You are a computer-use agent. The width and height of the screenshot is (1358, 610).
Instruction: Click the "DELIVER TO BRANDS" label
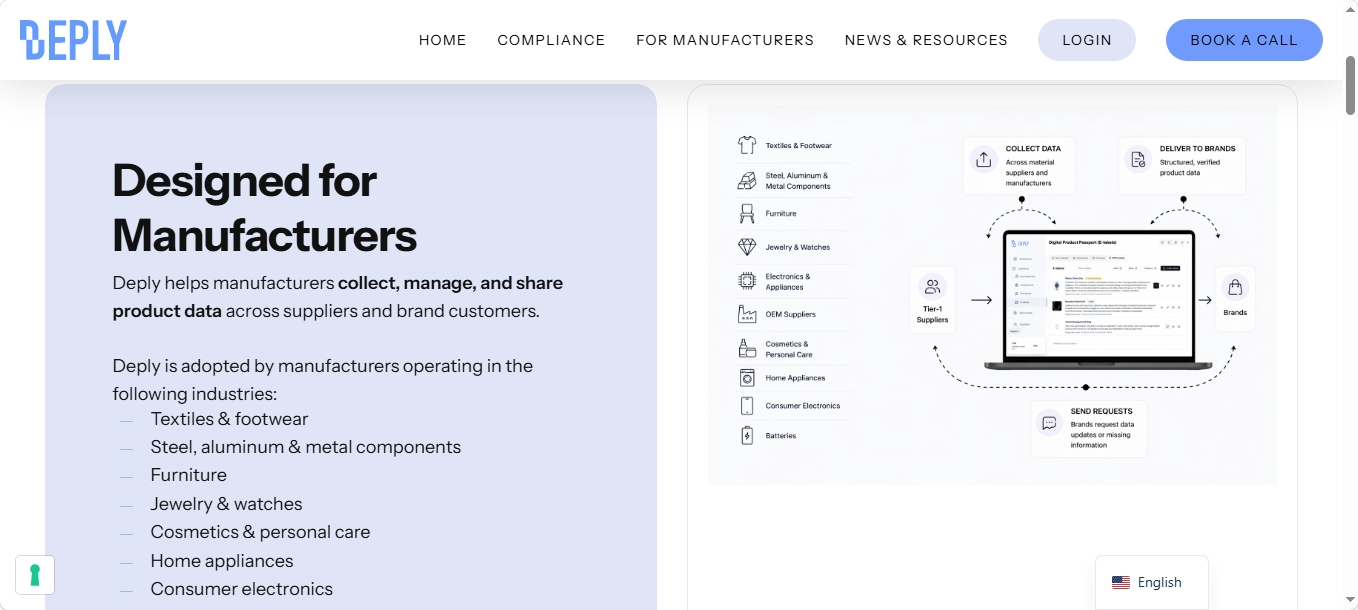pos(1197,148)
